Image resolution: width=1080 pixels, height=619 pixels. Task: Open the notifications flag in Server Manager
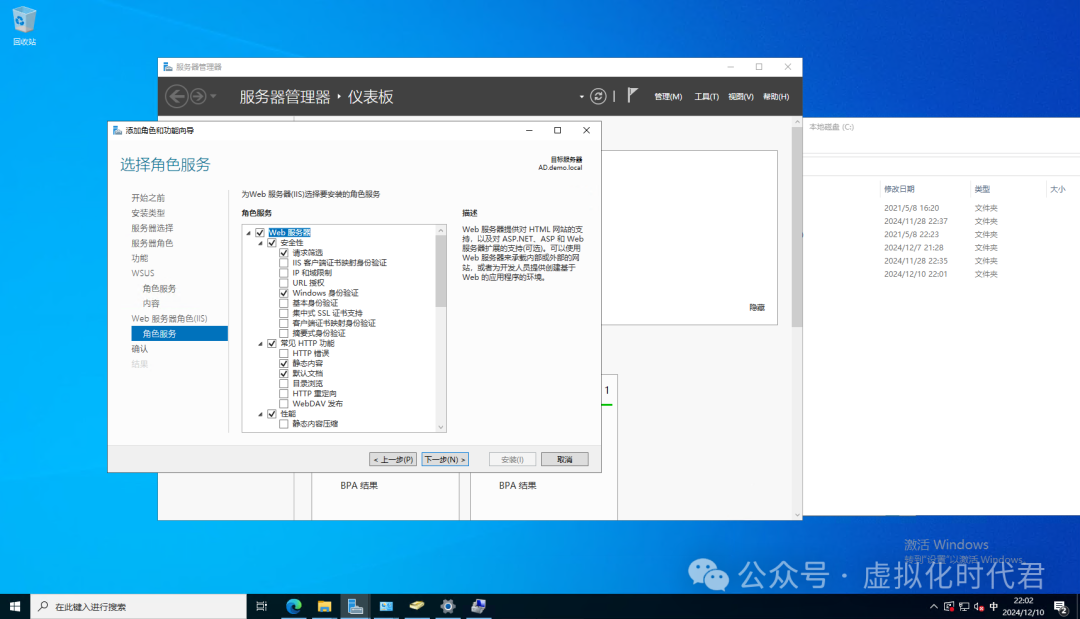click(x=632, y=96)
